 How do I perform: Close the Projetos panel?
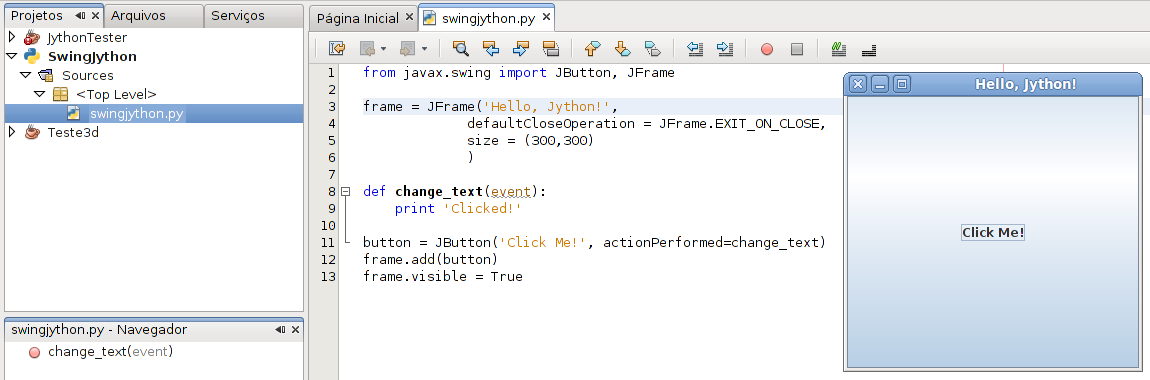(x=95, y=15)
